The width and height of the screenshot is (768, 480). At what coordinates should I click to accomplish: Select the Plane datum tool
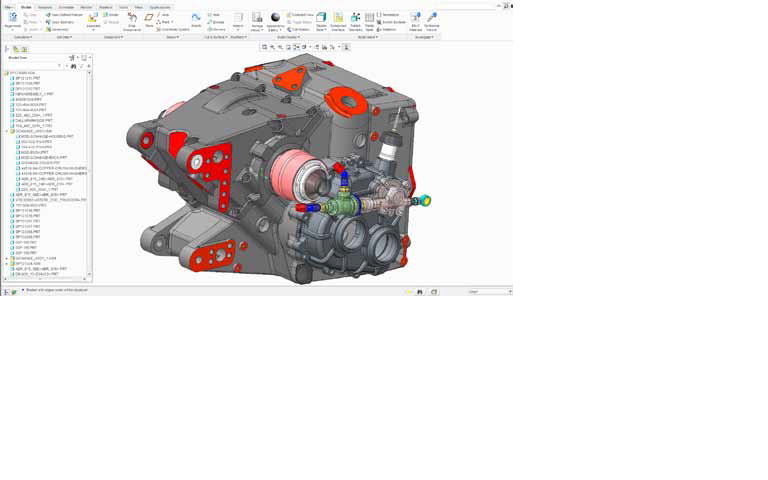149,19
